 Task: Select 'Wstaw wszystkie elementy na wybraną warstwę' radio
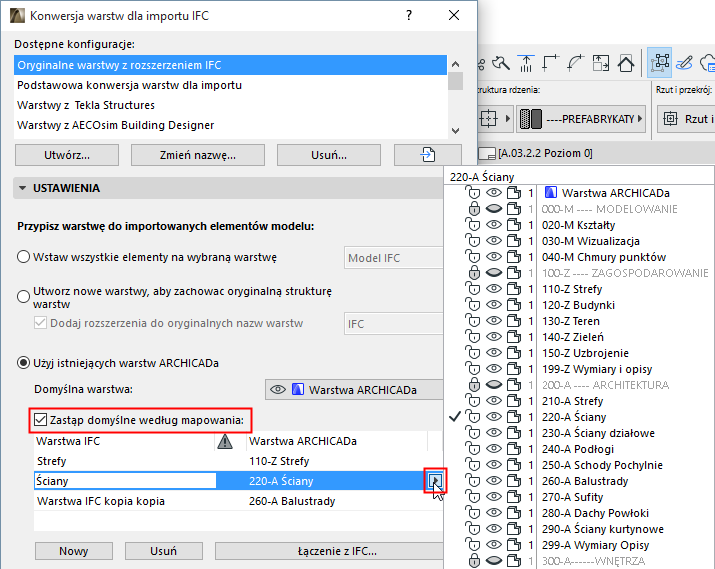coord(23,257)
